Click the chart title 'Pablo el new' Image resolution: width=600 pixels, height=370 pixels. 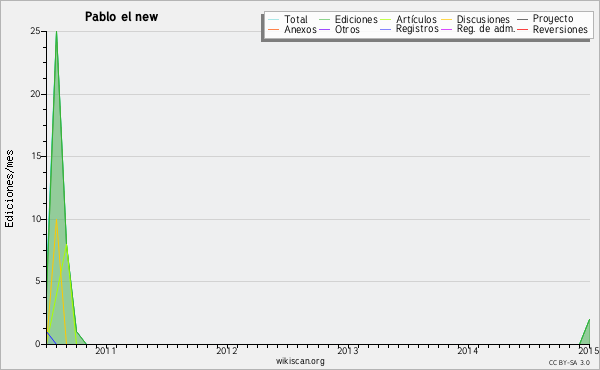[x=121, y=17]
